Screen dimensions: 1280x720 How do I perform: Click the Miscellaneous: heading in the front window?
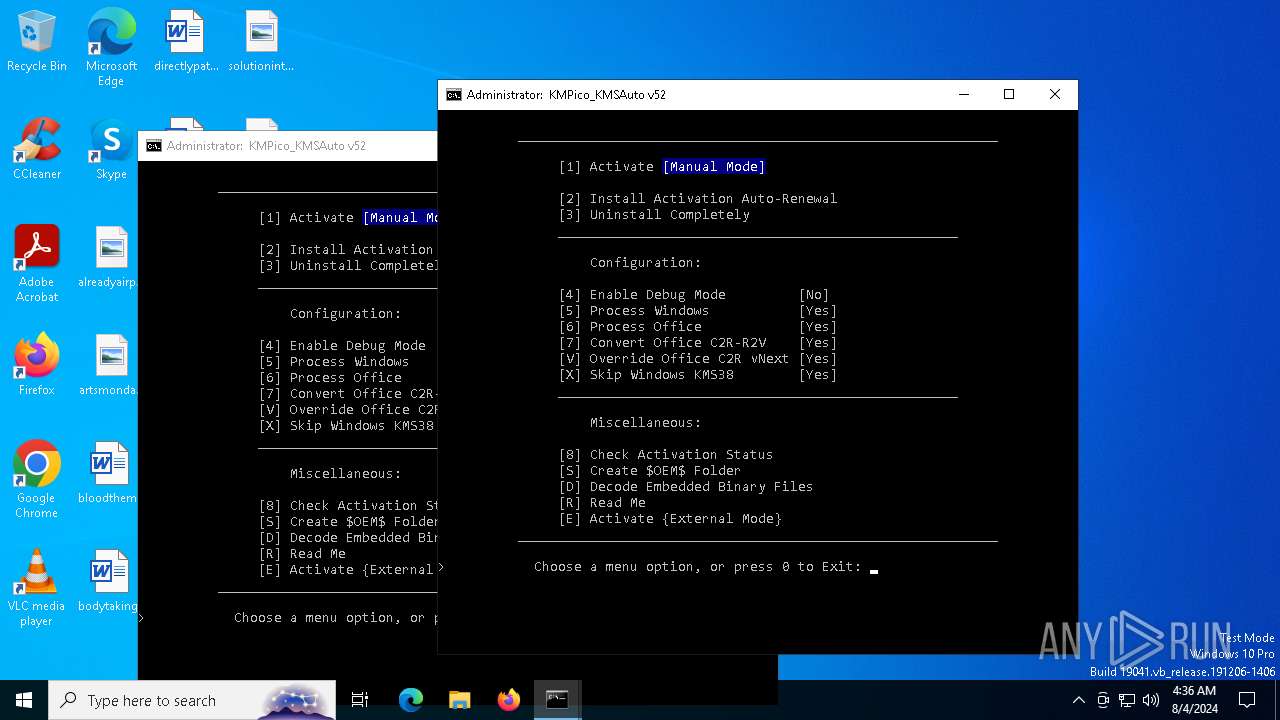click(x=645, y=423)
